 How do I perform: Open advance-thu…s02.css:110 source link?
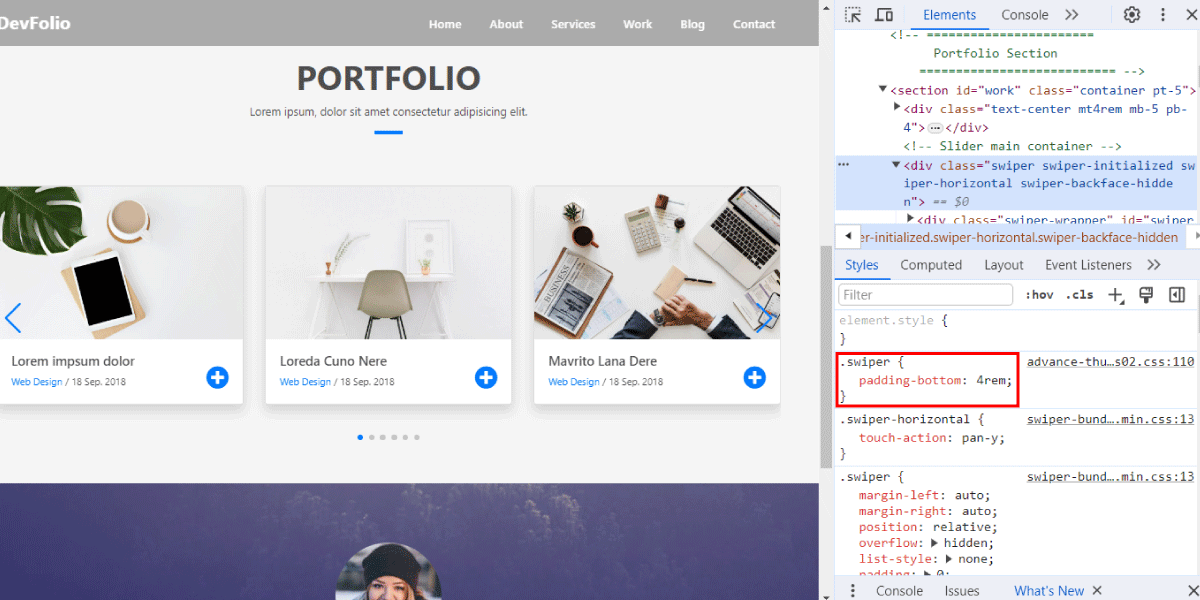1110,362
